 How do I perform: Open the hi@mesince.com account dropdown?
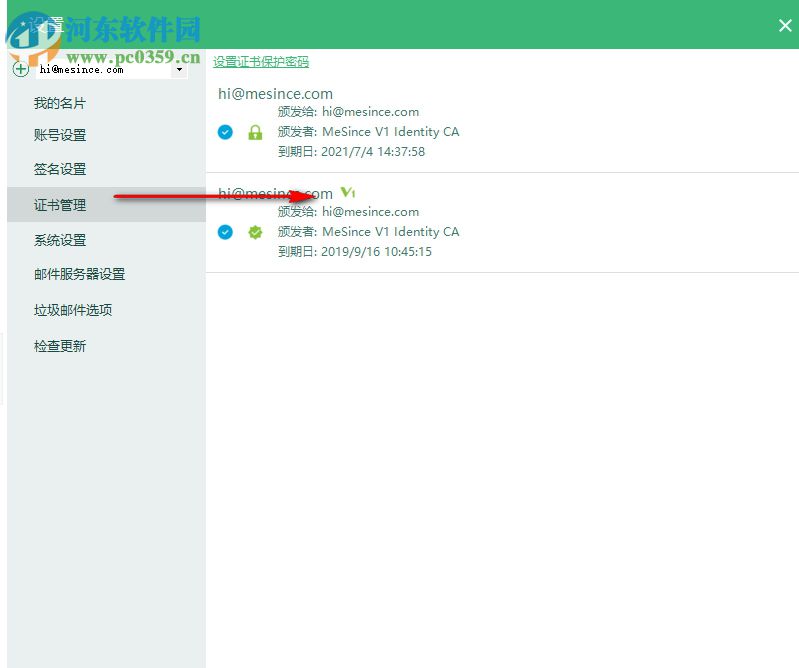[x=179, y=69]
